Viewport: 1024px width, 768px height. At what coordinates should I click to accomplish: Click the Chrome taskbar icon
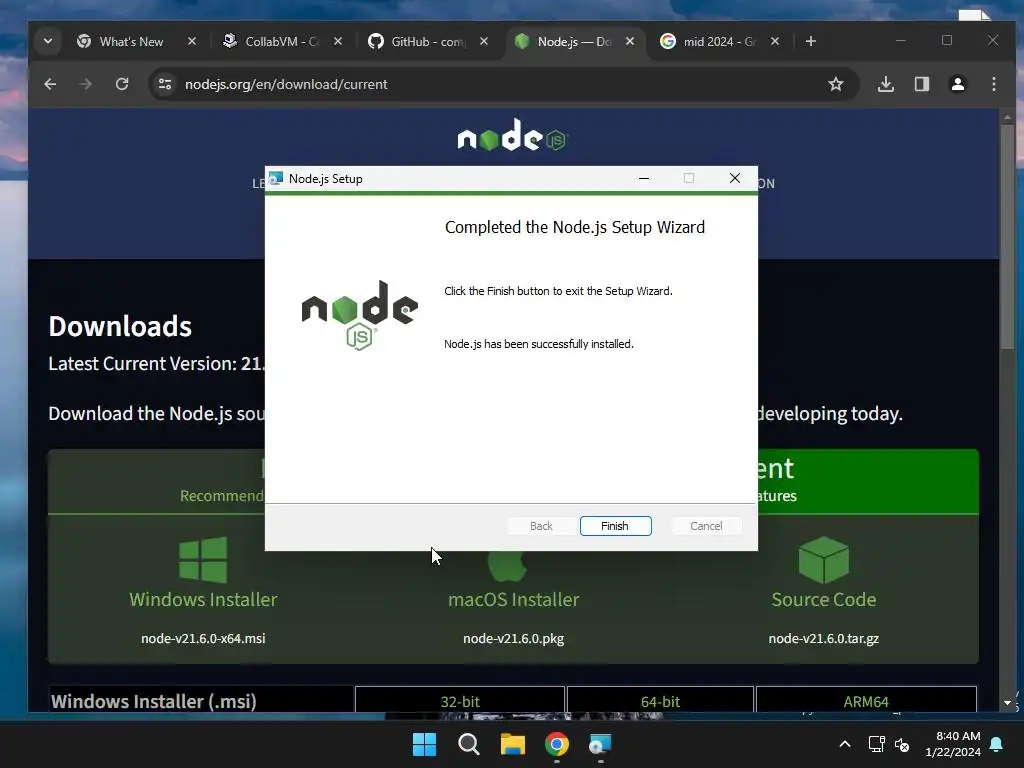(556, 744)
